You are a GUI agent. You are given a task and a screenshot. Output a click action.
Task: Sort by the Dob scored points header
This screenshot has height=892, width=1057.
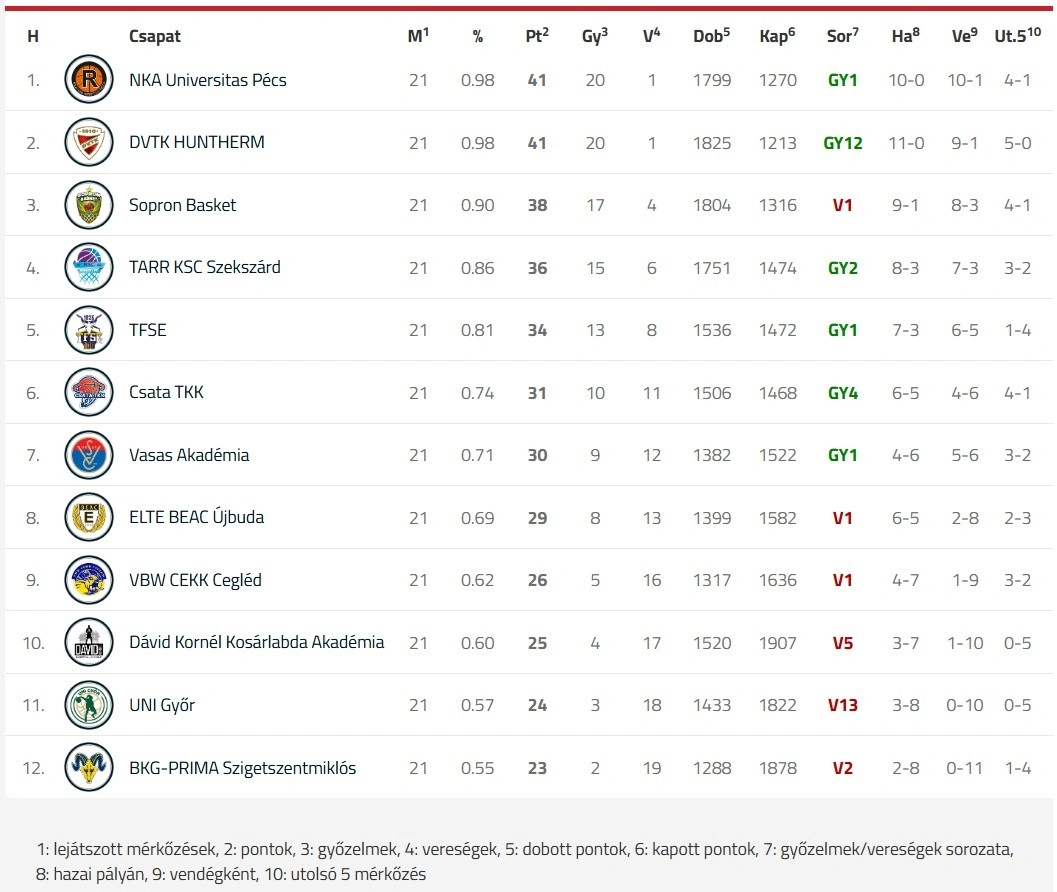[x=711, y=36]
